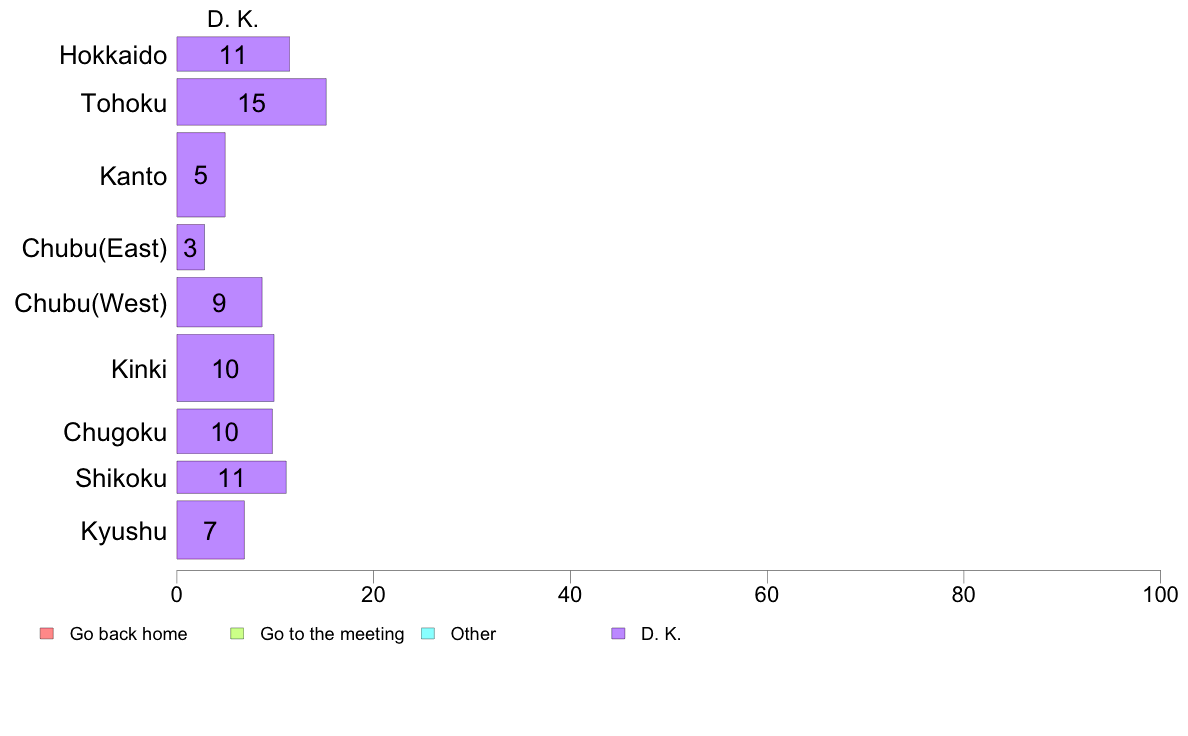Select the Shikoku bar showing 11
This screenshot has height=736, width=1188.
coord(232,478)
